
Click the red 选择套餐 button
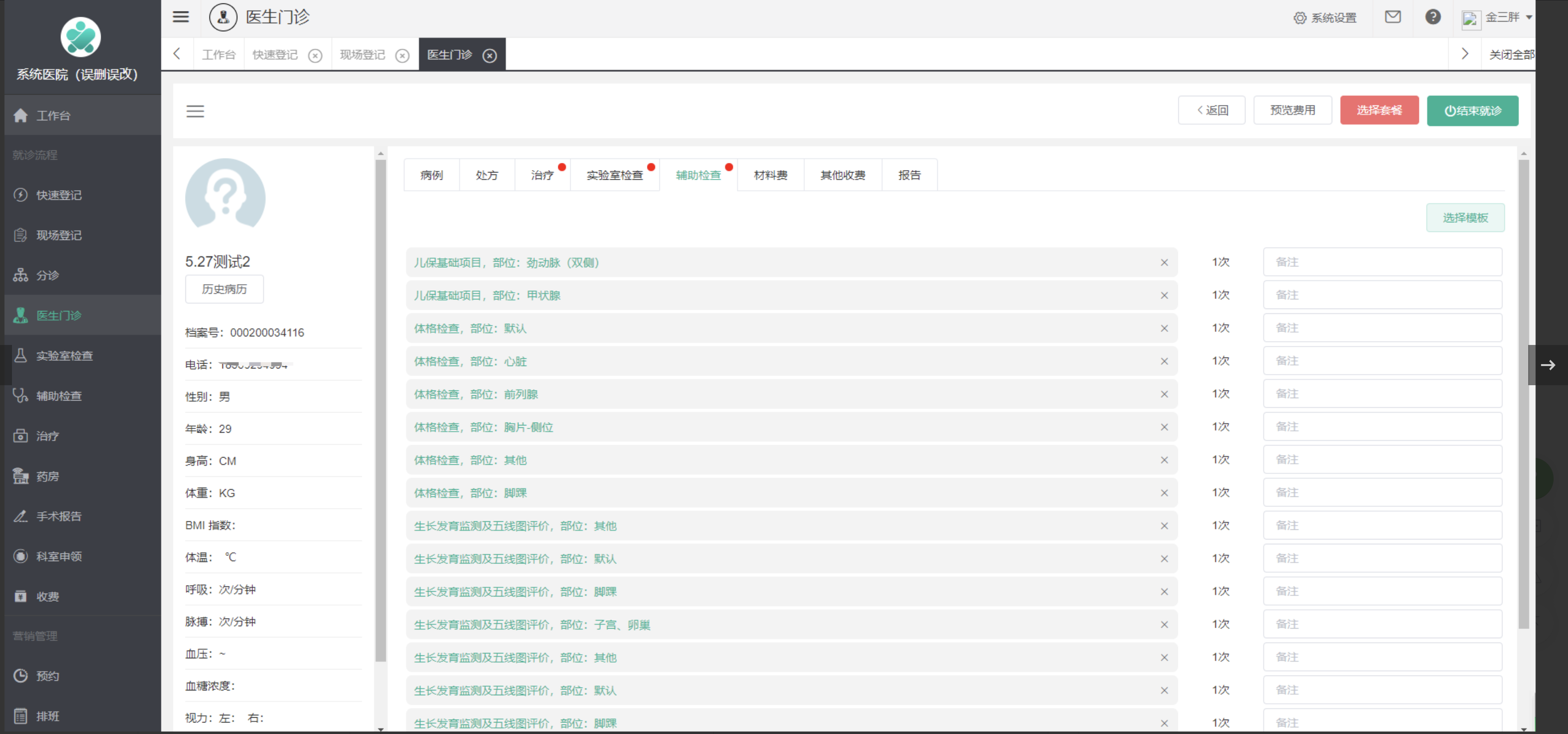tap(1379, 110)
